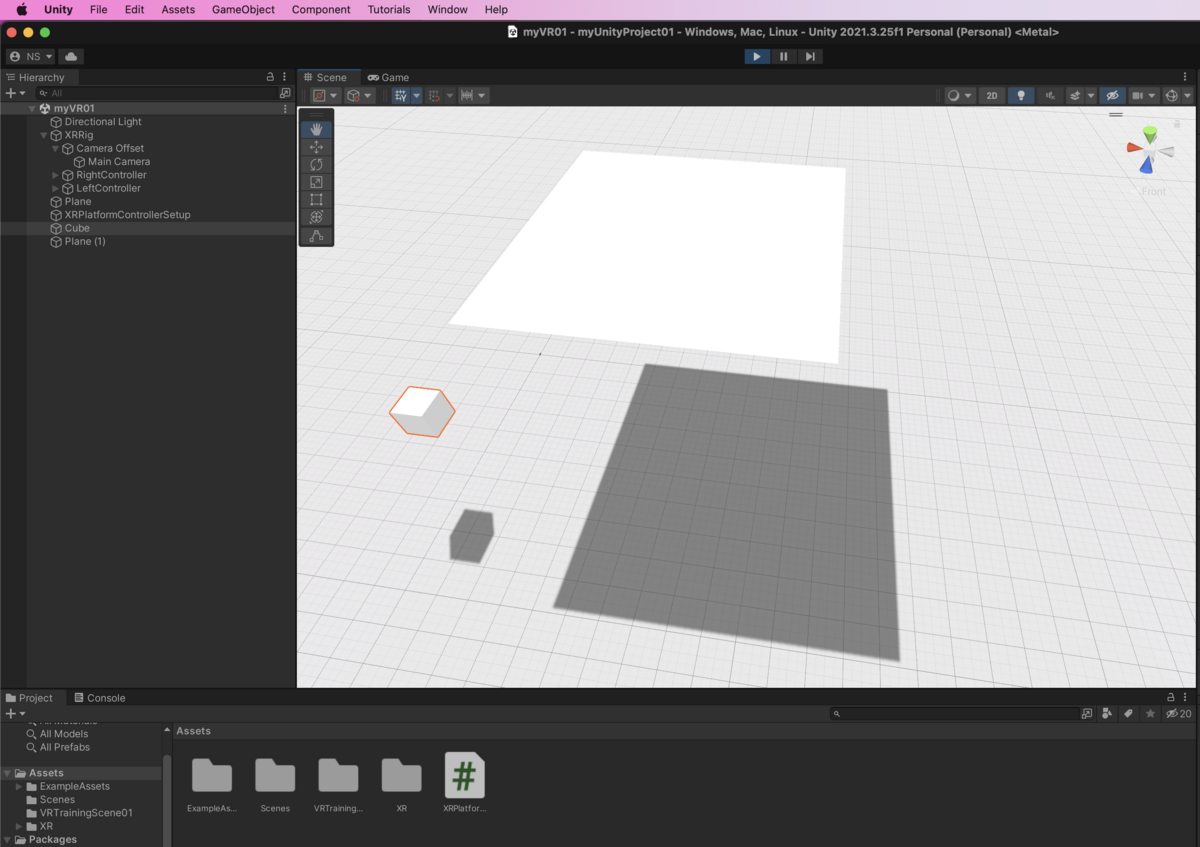The image size is (1200, 847).
Task: Toggle grid visibility icon
Action: coord(401,96)
